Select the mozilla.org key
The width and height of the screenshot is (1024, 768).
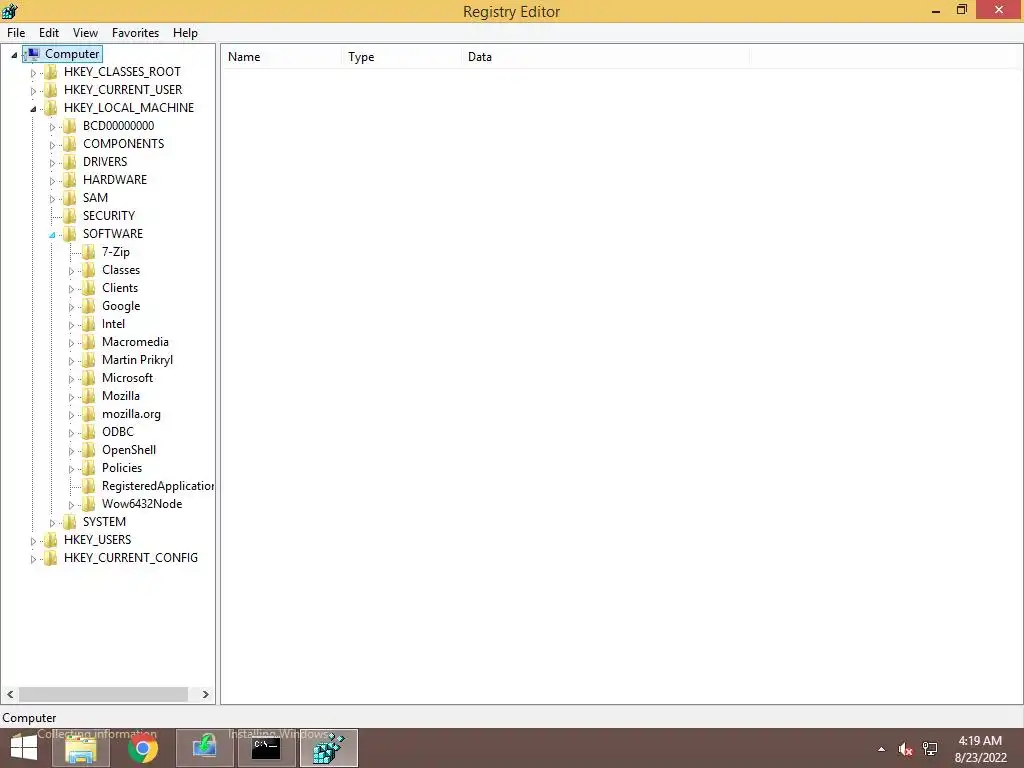coord(131,414)
